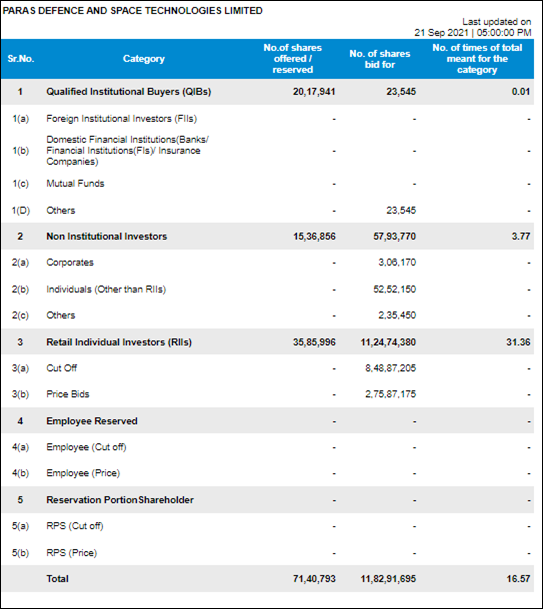Click the Reservation Portion Shareholder row
This screenshot has height=609, width=543.
click(268, 499)
